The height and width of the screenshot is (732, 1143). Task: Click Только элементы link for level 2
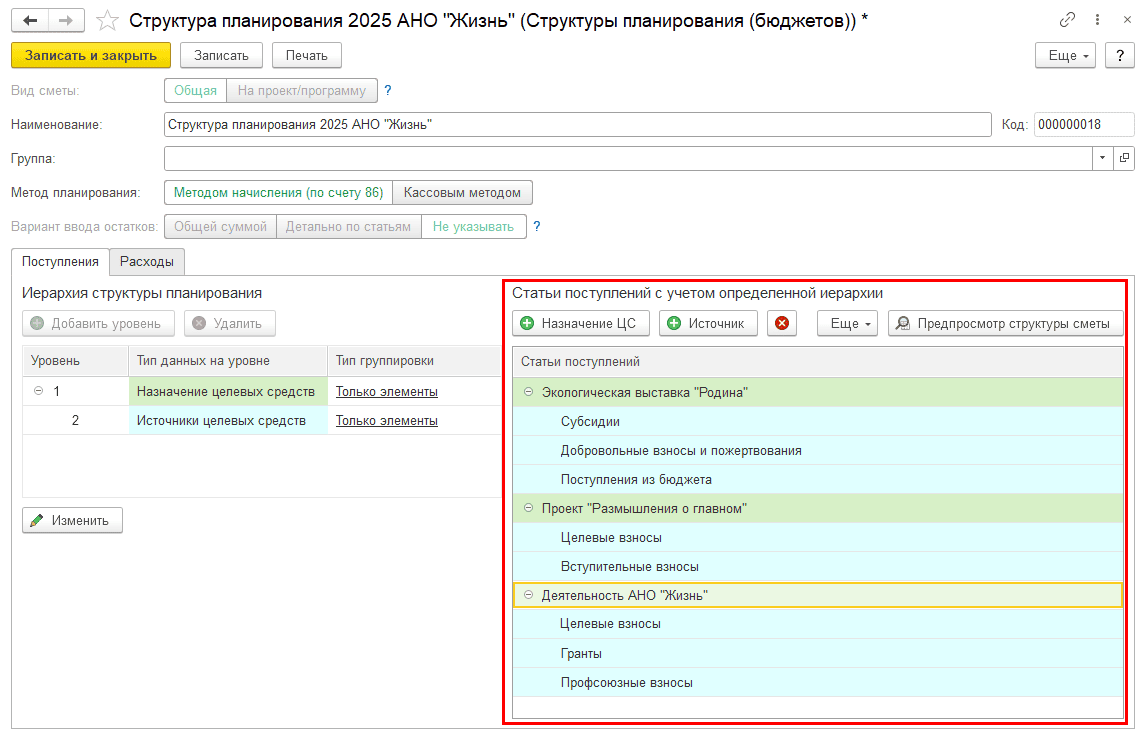tap(386, 420)
